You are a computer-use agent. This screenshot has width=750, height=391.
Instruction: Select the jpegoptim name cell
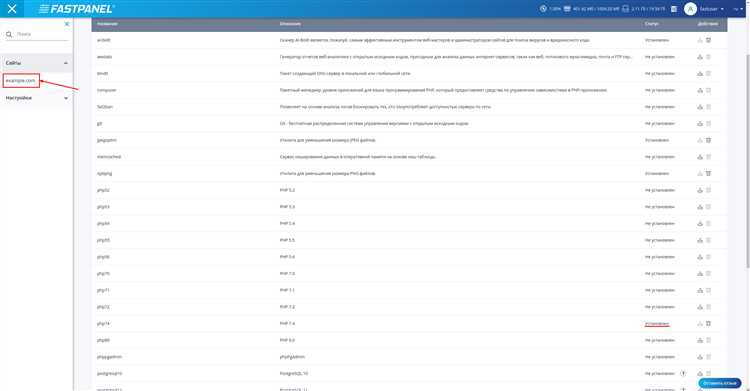pos(107,140)
